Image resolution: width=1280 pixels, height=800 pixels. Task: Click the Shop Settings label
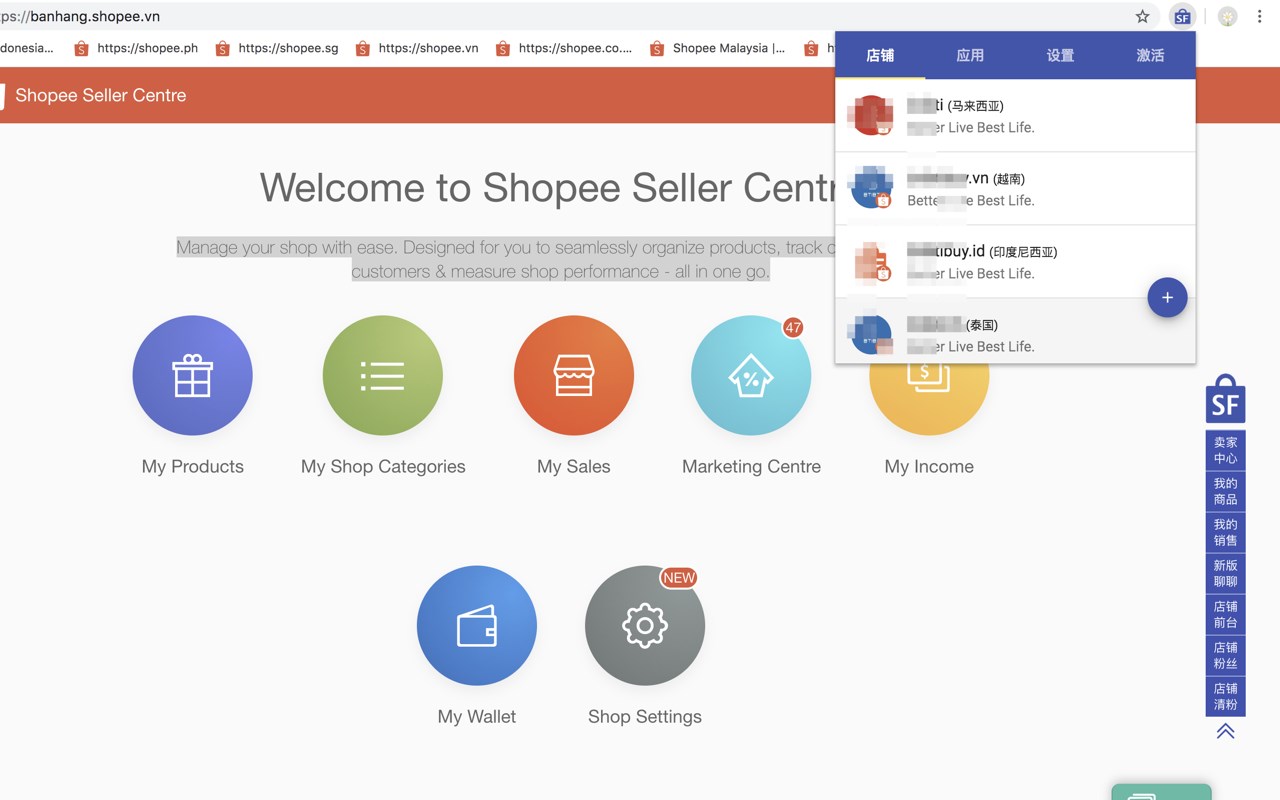645,716
